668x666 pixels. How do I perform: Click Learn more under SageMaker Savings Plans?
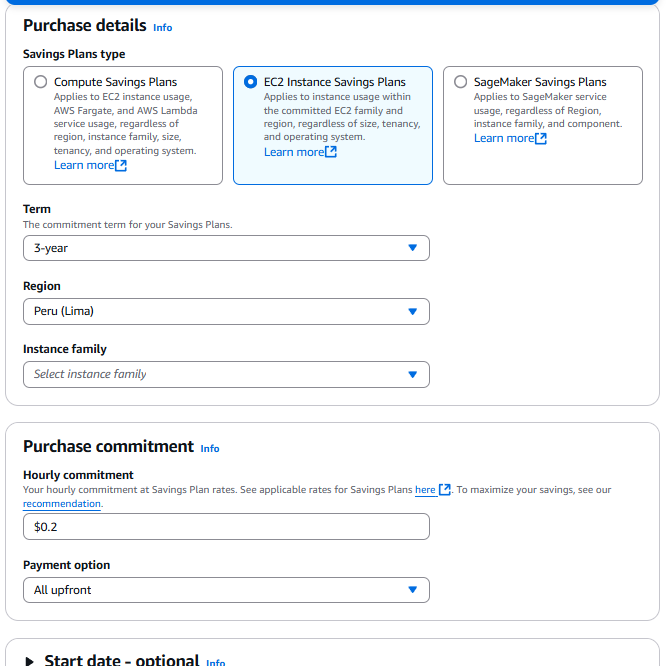[504, 138]
